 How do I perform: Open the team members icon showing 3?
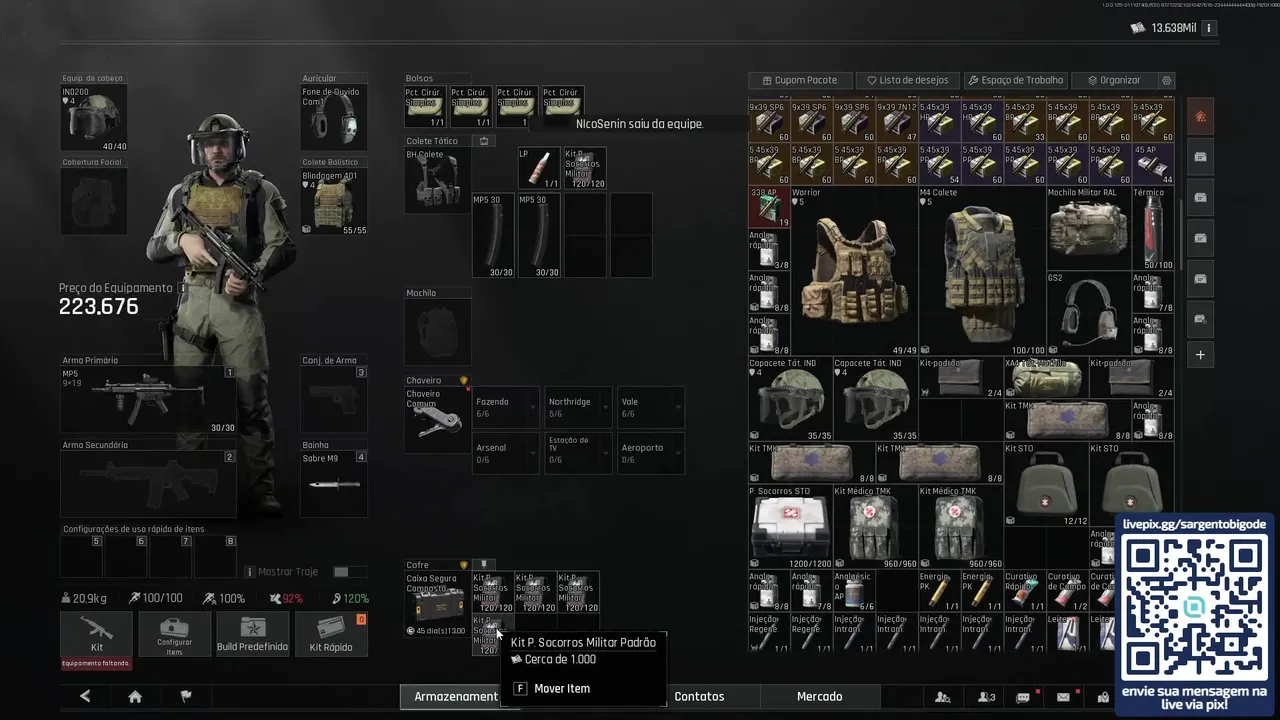[987, 697]
